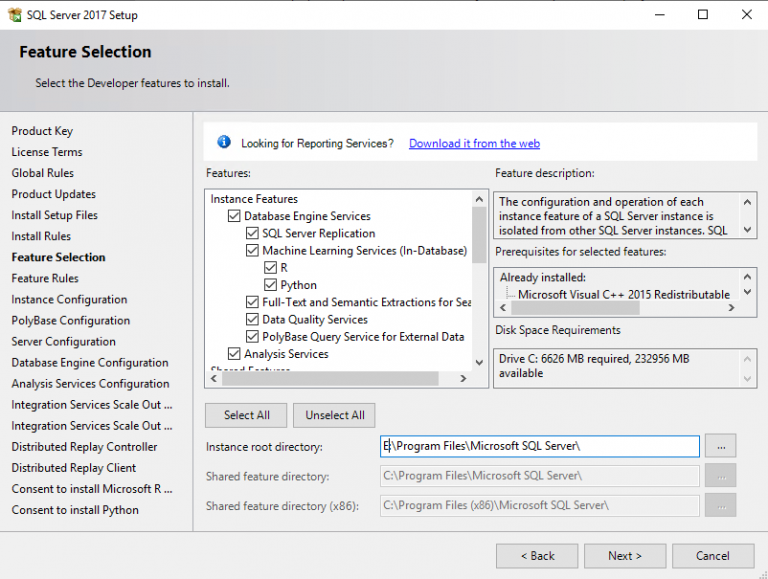Screen dimensions: 768x579
Task: Select the Feature Rules step
Action: pos(45,278)
